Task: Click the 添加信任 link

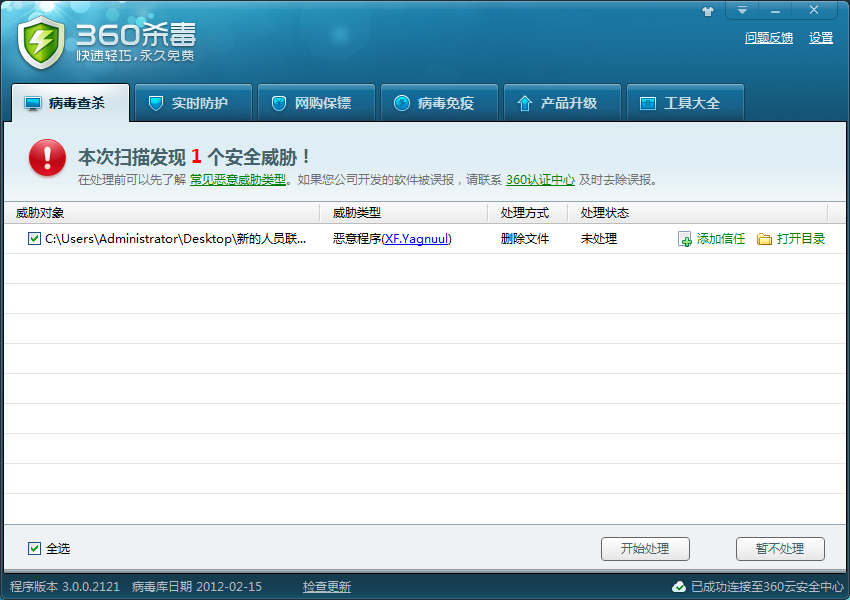Action: coord(720,239)
